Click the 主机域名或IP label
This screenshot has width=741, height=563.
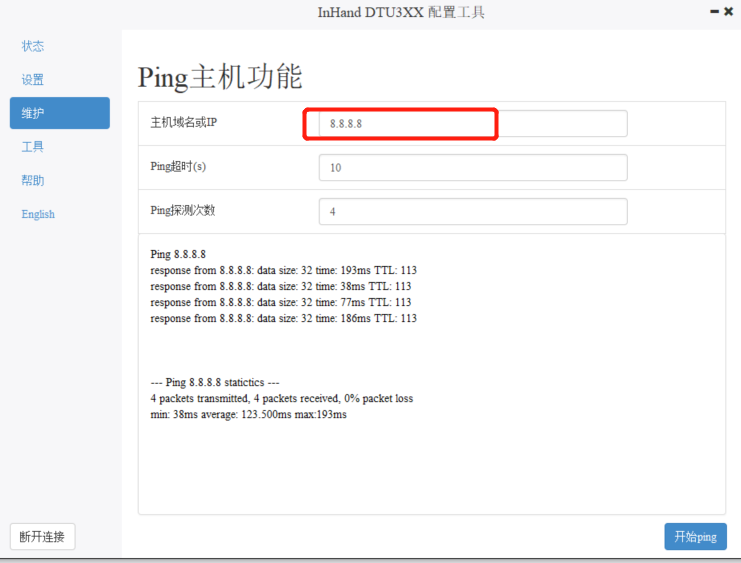coord(183,122)
